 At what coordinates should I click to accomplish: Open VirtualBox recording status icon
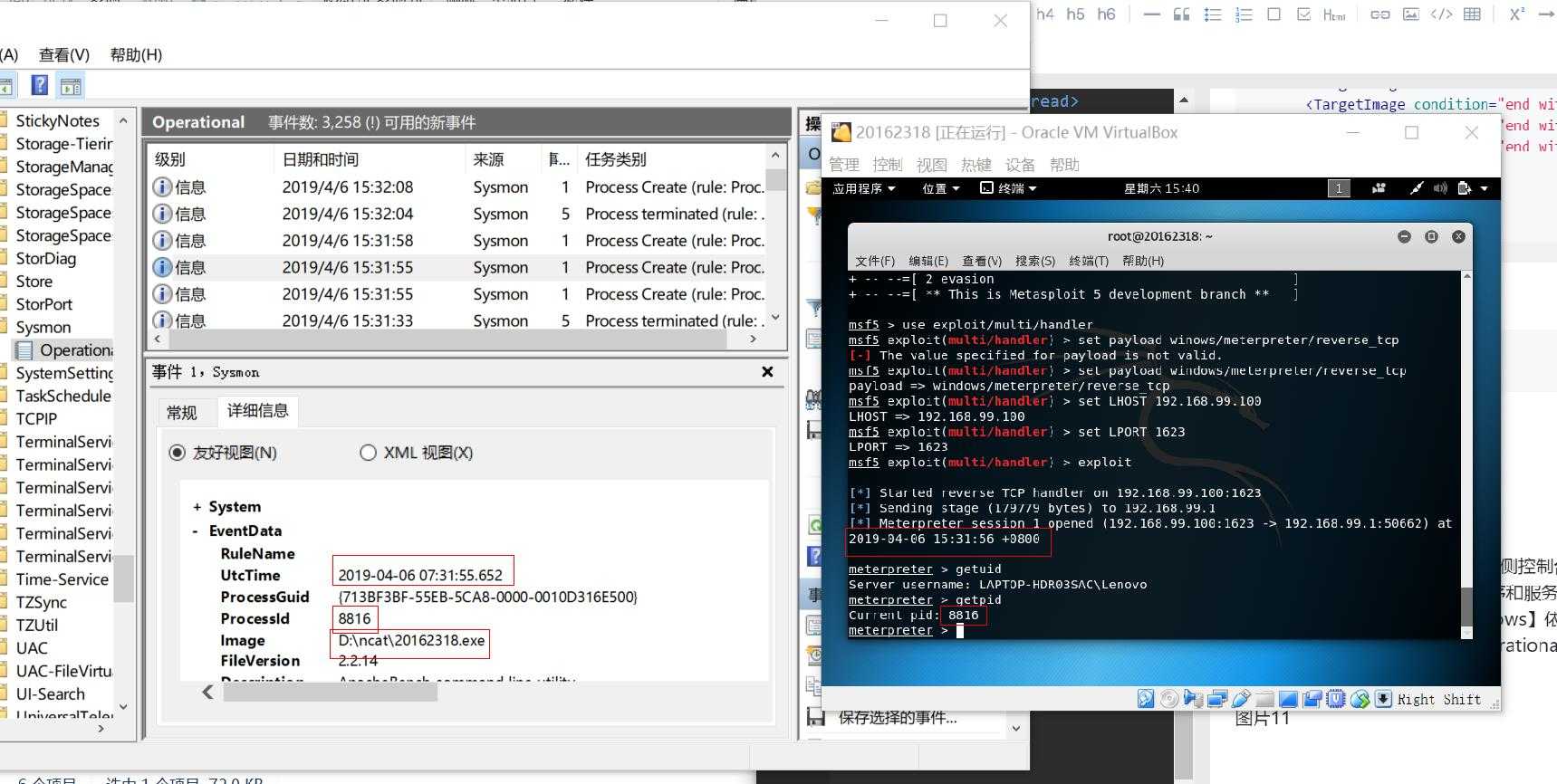(x=1312, y=699)
